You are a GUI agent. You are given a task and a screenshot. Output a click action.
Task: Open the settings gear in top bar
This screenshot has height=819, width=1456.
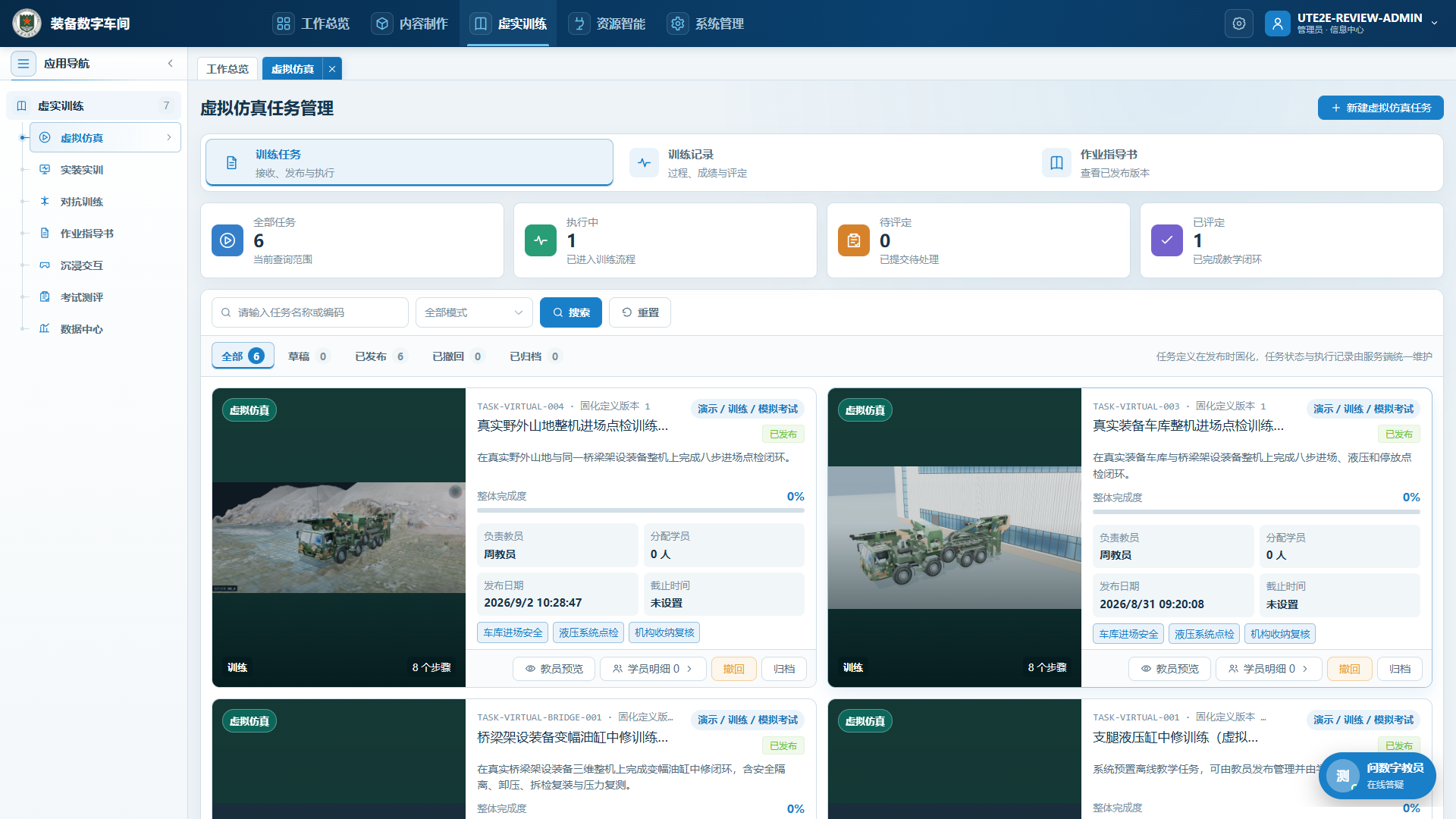click(1239, 24)
